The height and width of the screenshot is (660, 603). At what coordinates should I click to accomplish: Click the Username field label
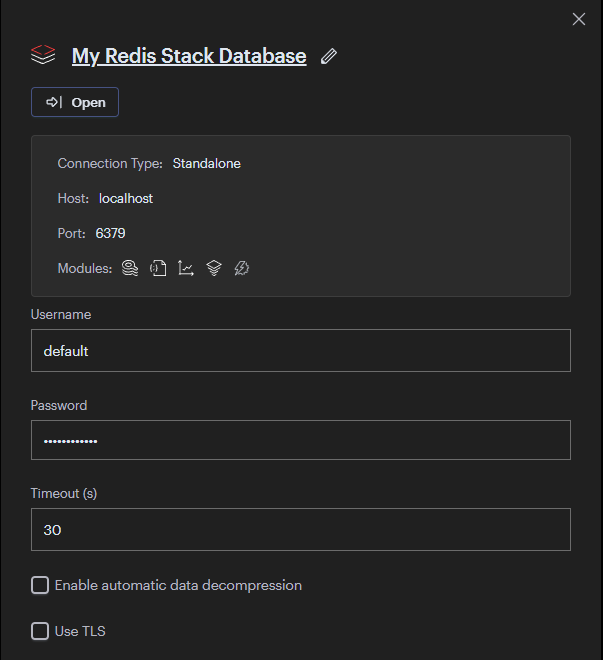61,314
